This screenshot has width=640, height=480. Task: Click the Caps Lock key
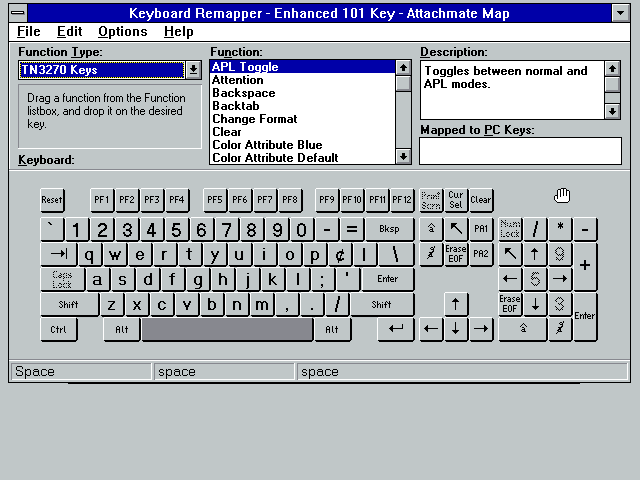[62, 280]
